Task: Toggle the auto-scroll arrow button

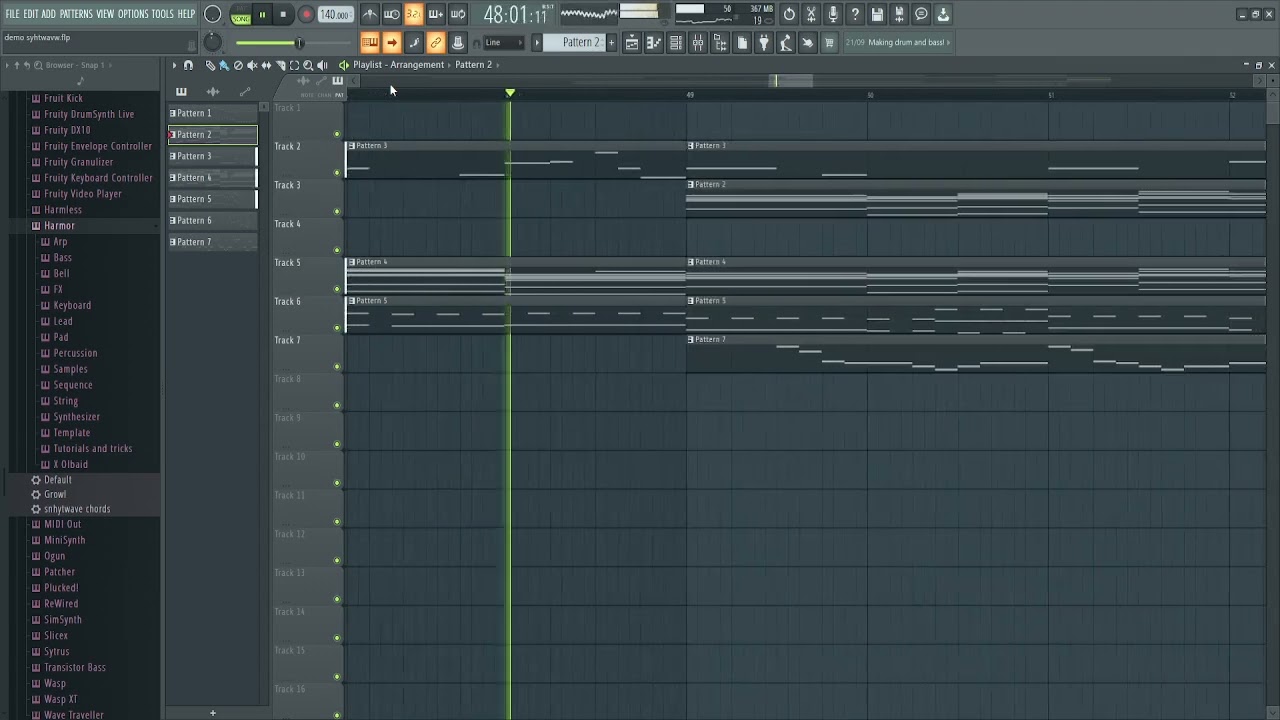Action: (x=392, y=42)
